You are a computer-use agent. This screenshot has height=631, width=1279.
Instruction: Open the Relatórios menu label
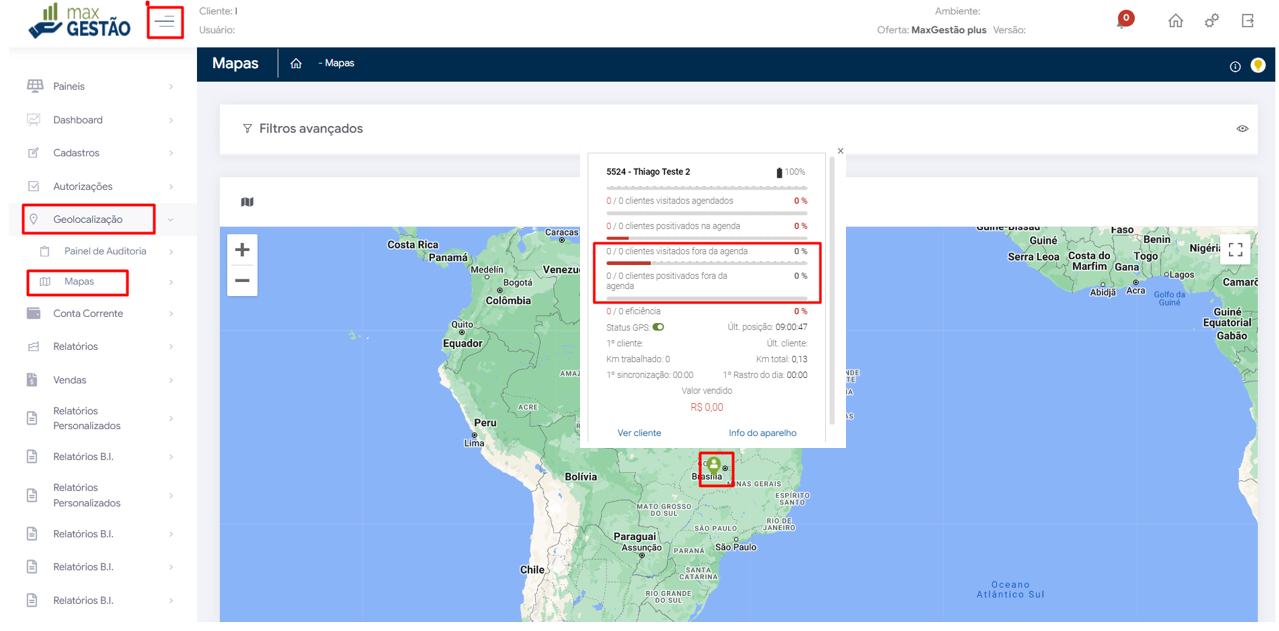click(x=76, y=347)
